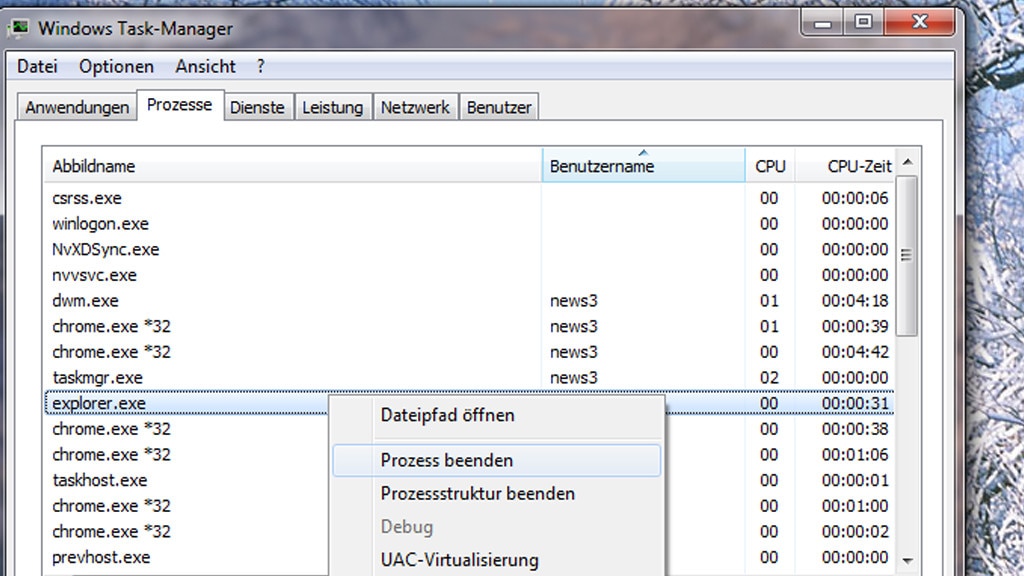Screen dimensions: 1024x576
Task: Click the process list scrollbar thumb
Action: (907, 256)
